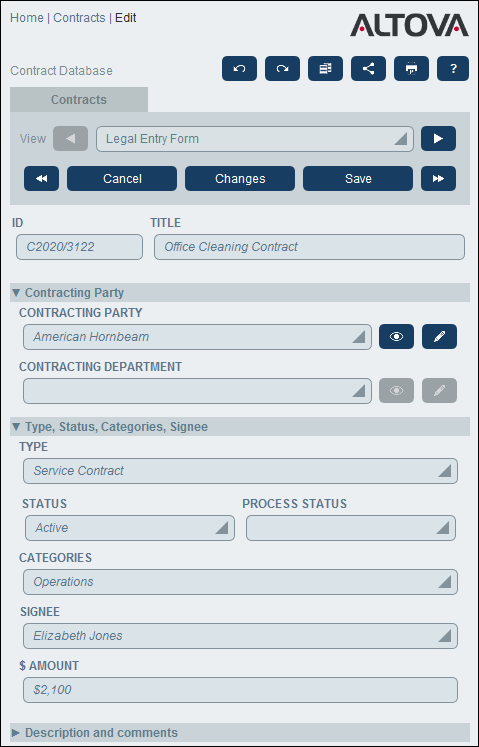Open the Signee dropdown with Elizabeth Jones
The image size is (479, 747).
click(x=240, y=636)
